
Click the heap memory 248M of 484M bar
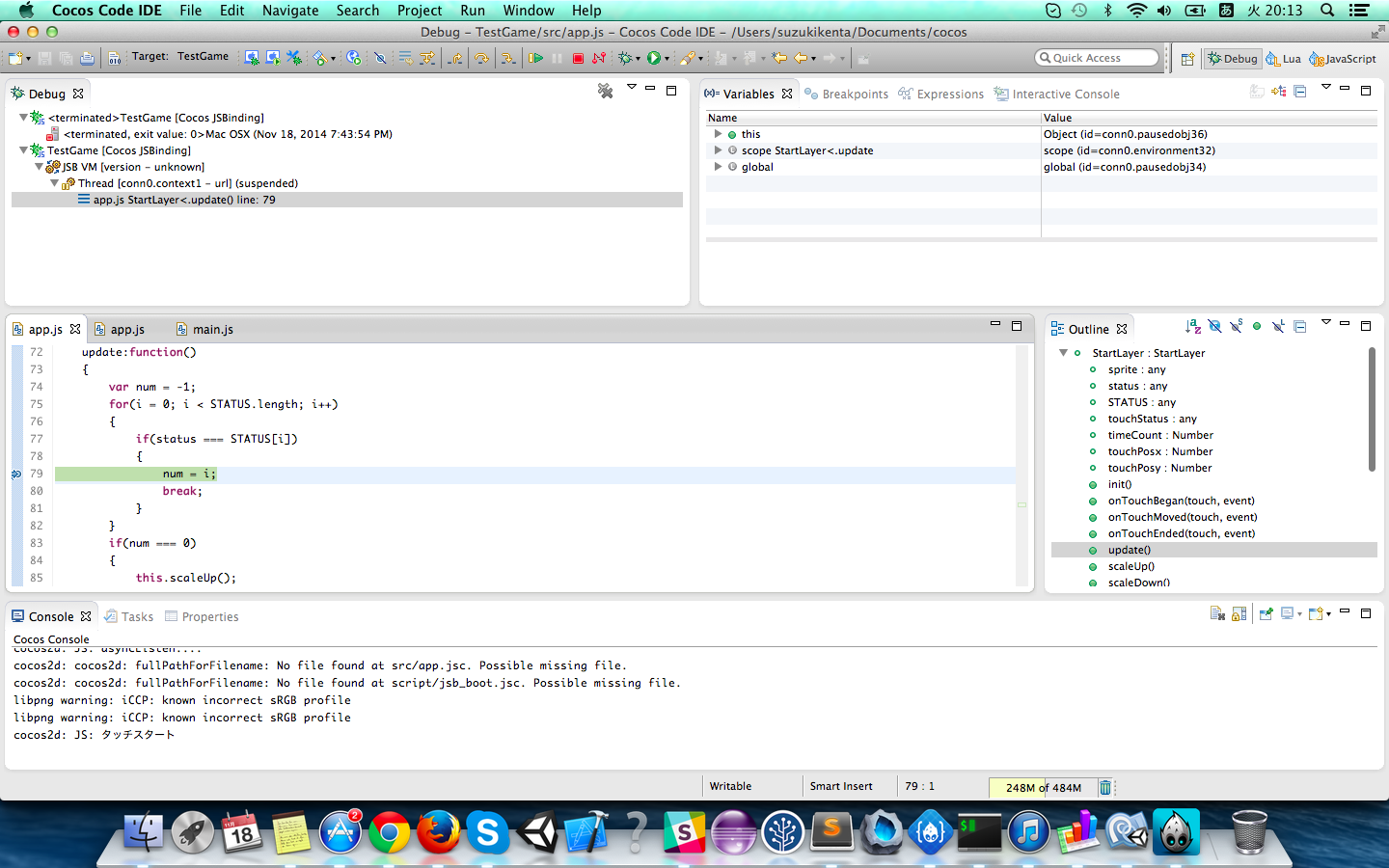pyautogui.click(x=1043, y=787)
